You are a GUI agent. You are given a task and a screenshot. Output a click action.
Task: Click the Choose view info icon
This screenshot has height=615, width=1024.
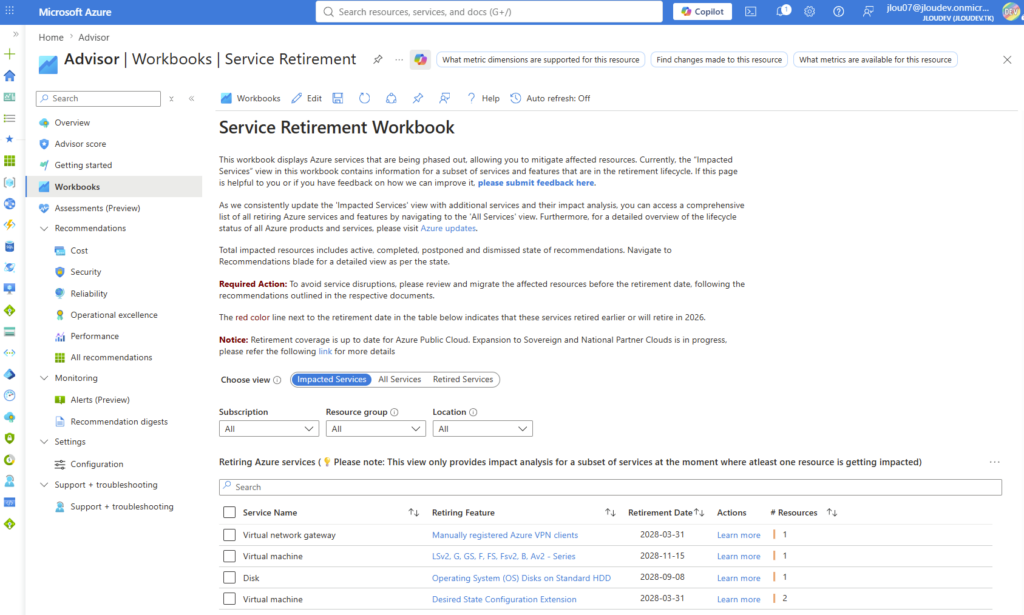point(277,380)
